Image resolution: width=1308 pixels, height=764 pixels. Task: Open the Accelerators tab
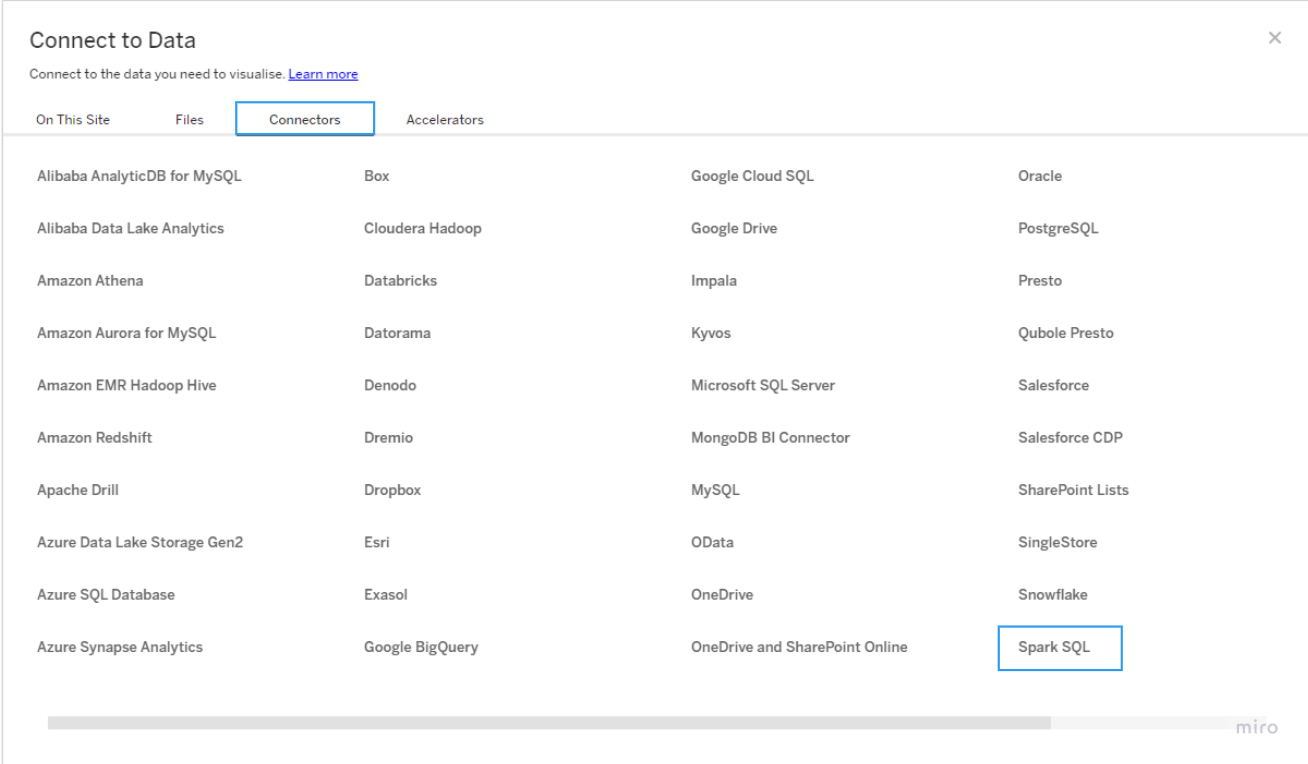click(445, 119)
